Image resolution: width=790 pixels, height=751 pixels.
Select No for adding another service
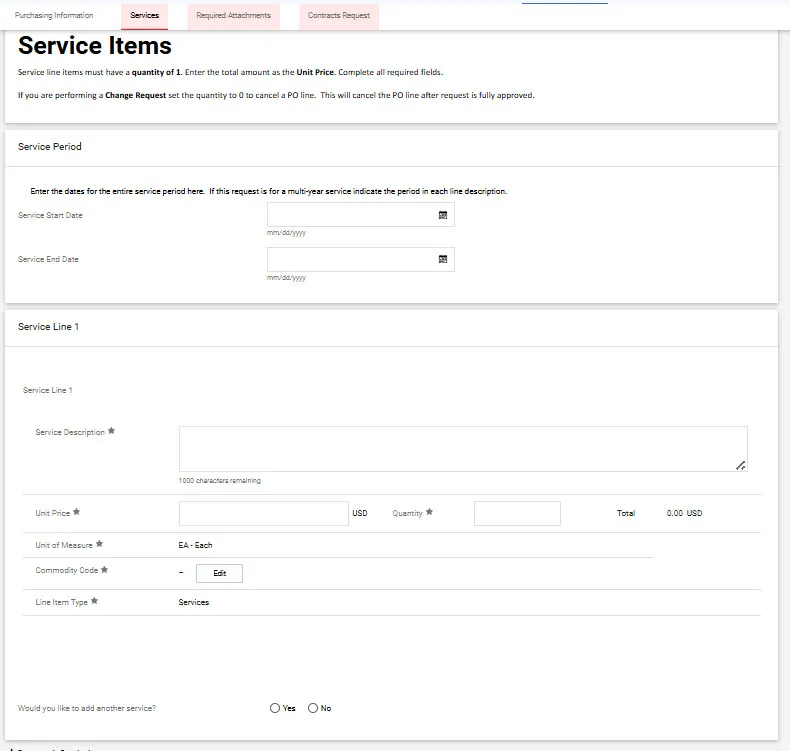[x=313, y=708]
